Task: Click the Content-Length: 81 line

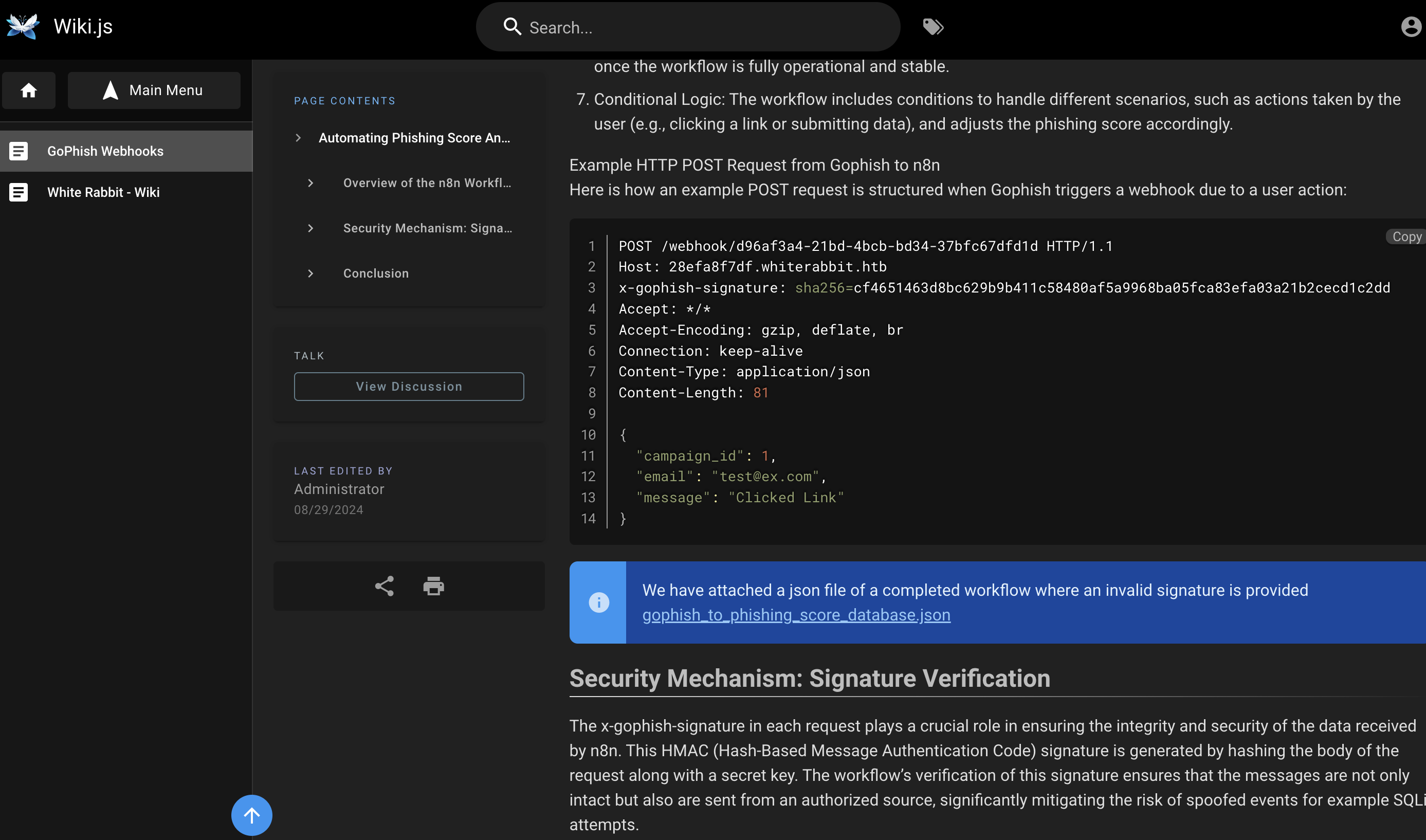Action: 694,393
